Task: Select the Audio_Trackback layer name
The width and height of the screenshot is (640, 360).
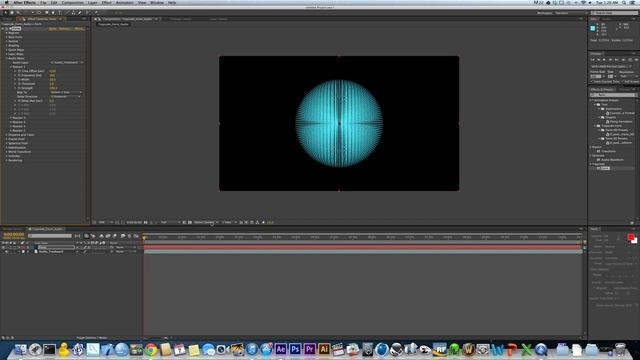Action: pos(51,252)
